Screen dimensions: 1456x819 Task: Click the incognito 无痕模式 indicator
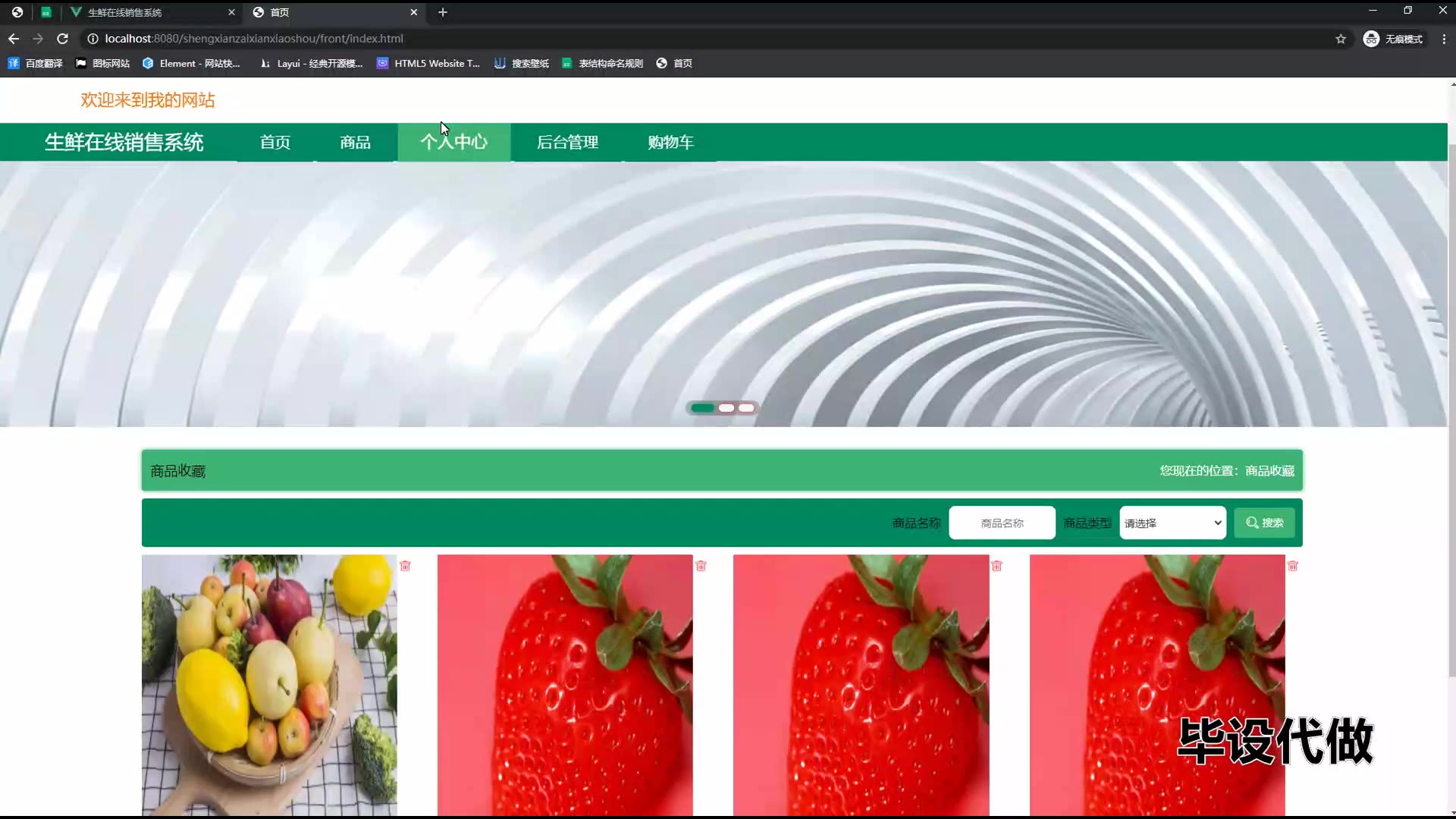[1393, 39]
